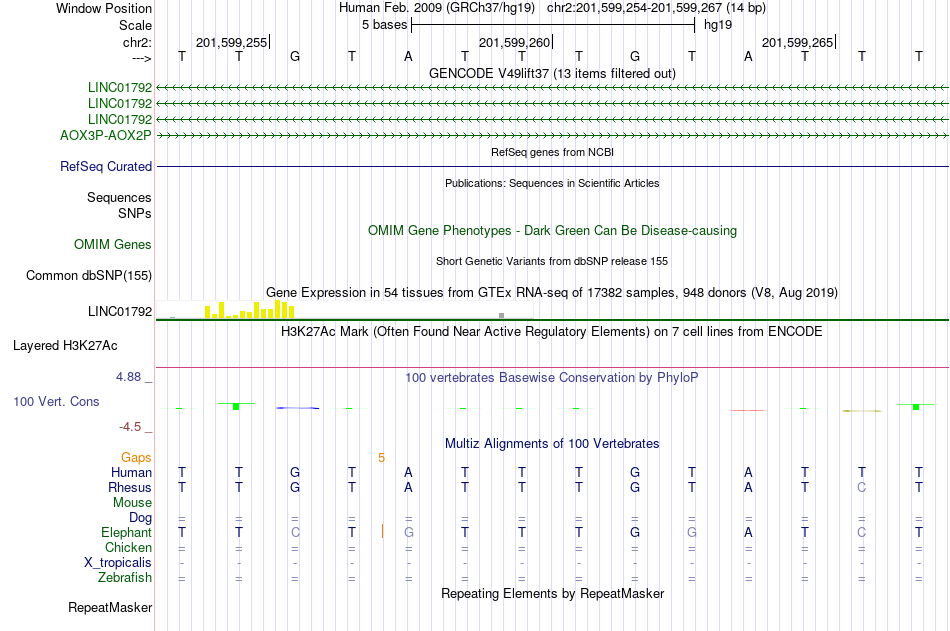Click the 5 bases scale bar
950x631 pixels.
click(x=553, y=25)
